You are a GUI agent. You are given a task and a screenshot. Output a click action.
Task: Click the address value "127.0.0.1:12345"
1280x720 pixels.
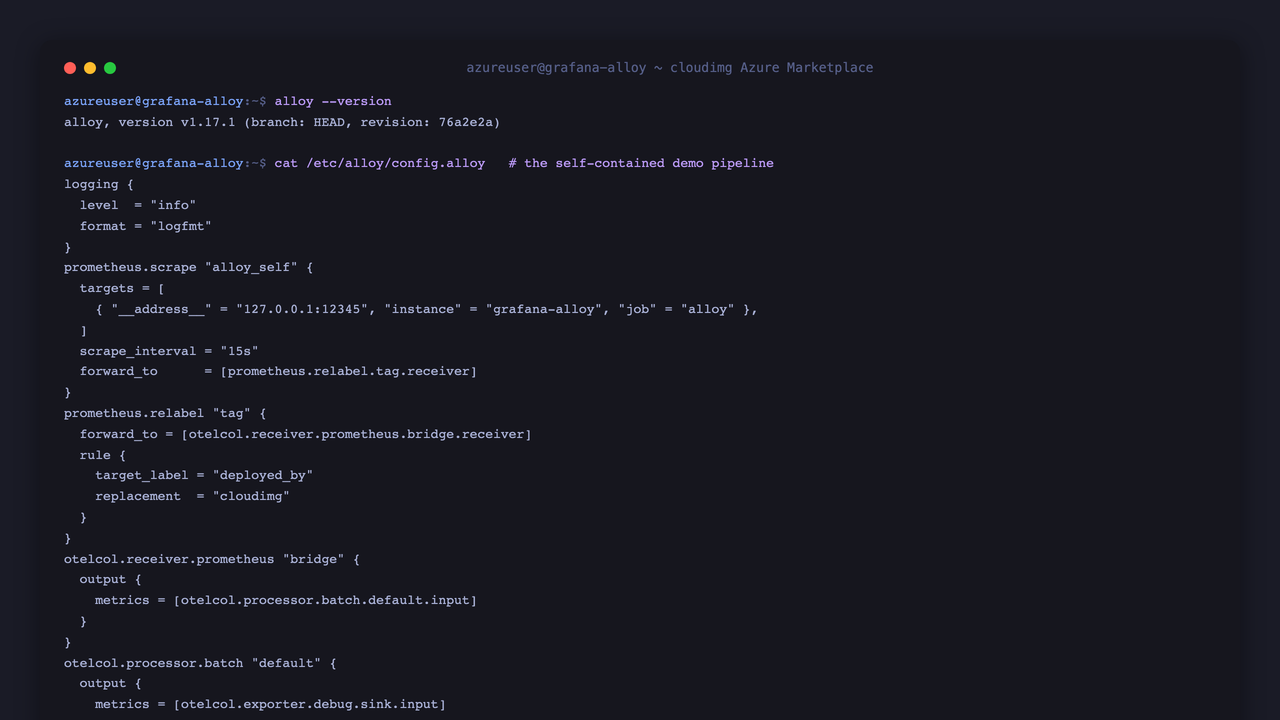coord(302,309)
